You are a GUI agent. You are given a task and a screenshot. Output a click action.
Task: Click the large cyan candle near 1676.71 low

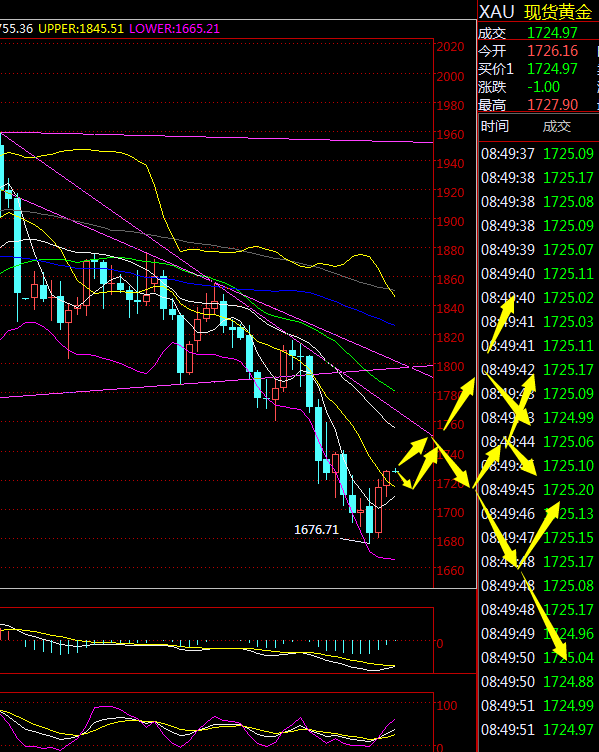pyautogui.click(x=369, y=519)
